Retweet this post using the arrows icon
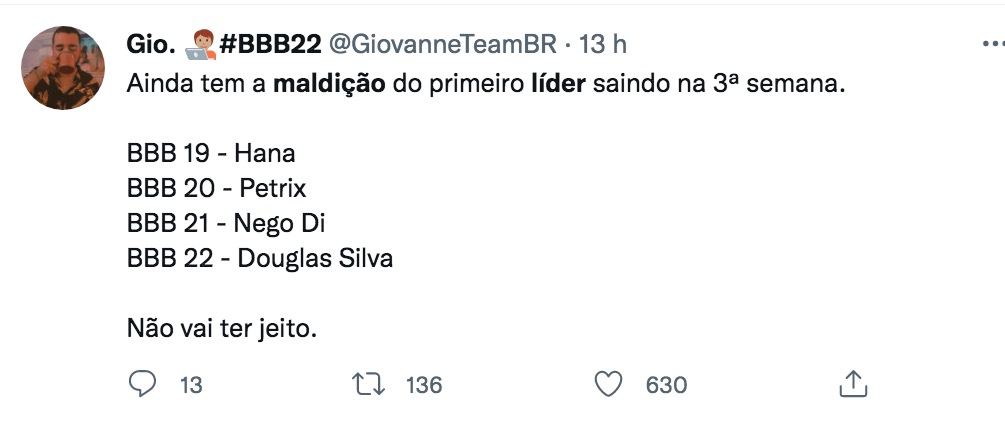Image resolution: width=1005 pixels, height=423 pixels. tap(368, 384)
